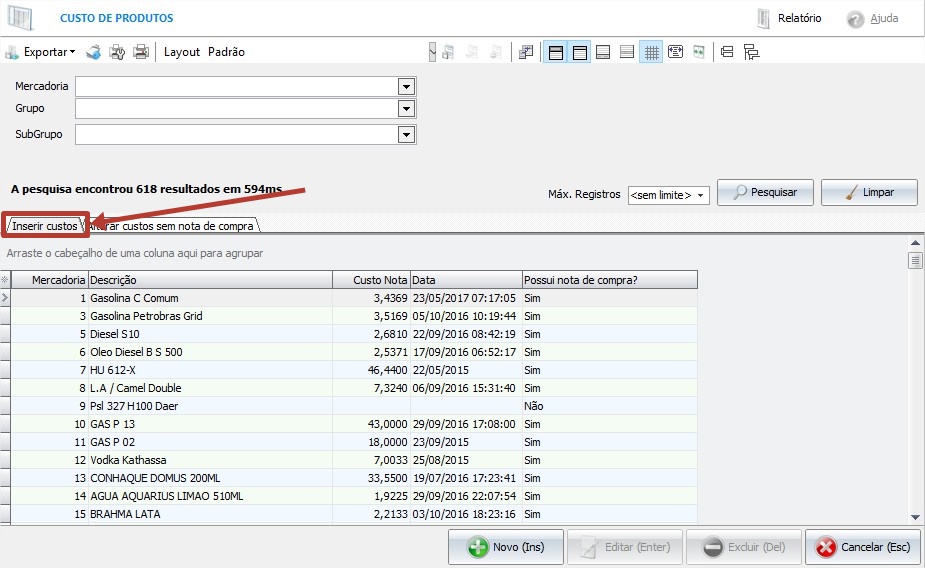
Task: Click the Relatório report icon
Action: pyautogui.click(x=763, y=18)
